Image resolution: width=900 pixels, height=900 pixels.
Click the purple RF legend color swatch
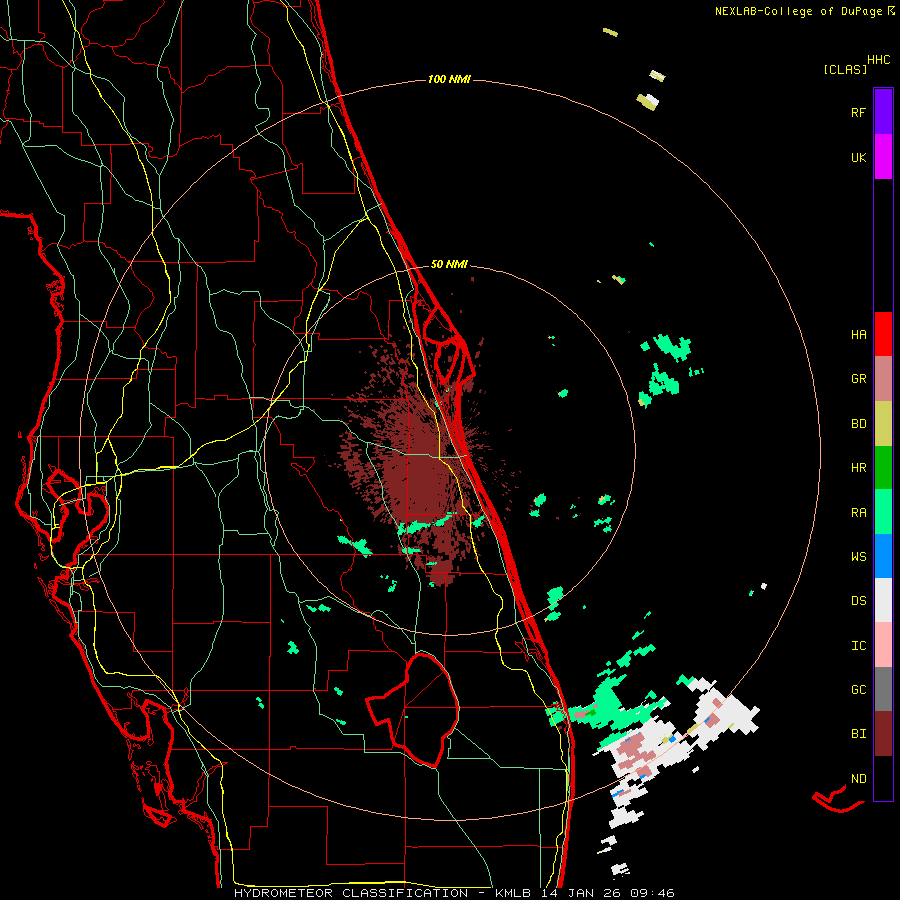click(883, 112)
